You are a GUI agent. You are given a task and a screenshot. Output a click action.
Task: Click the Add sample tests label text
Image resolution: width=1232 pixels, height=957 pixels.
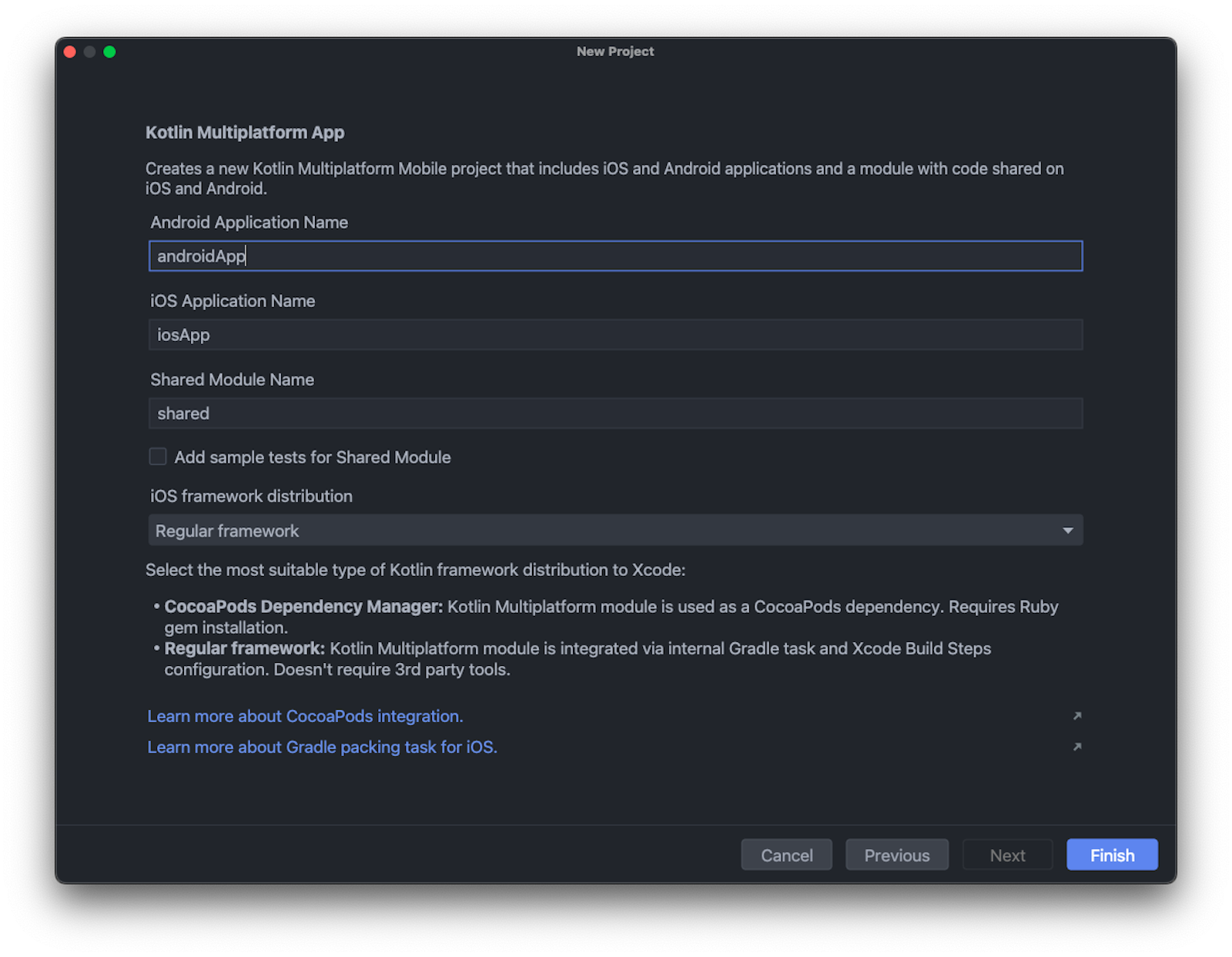pos(312,457)
